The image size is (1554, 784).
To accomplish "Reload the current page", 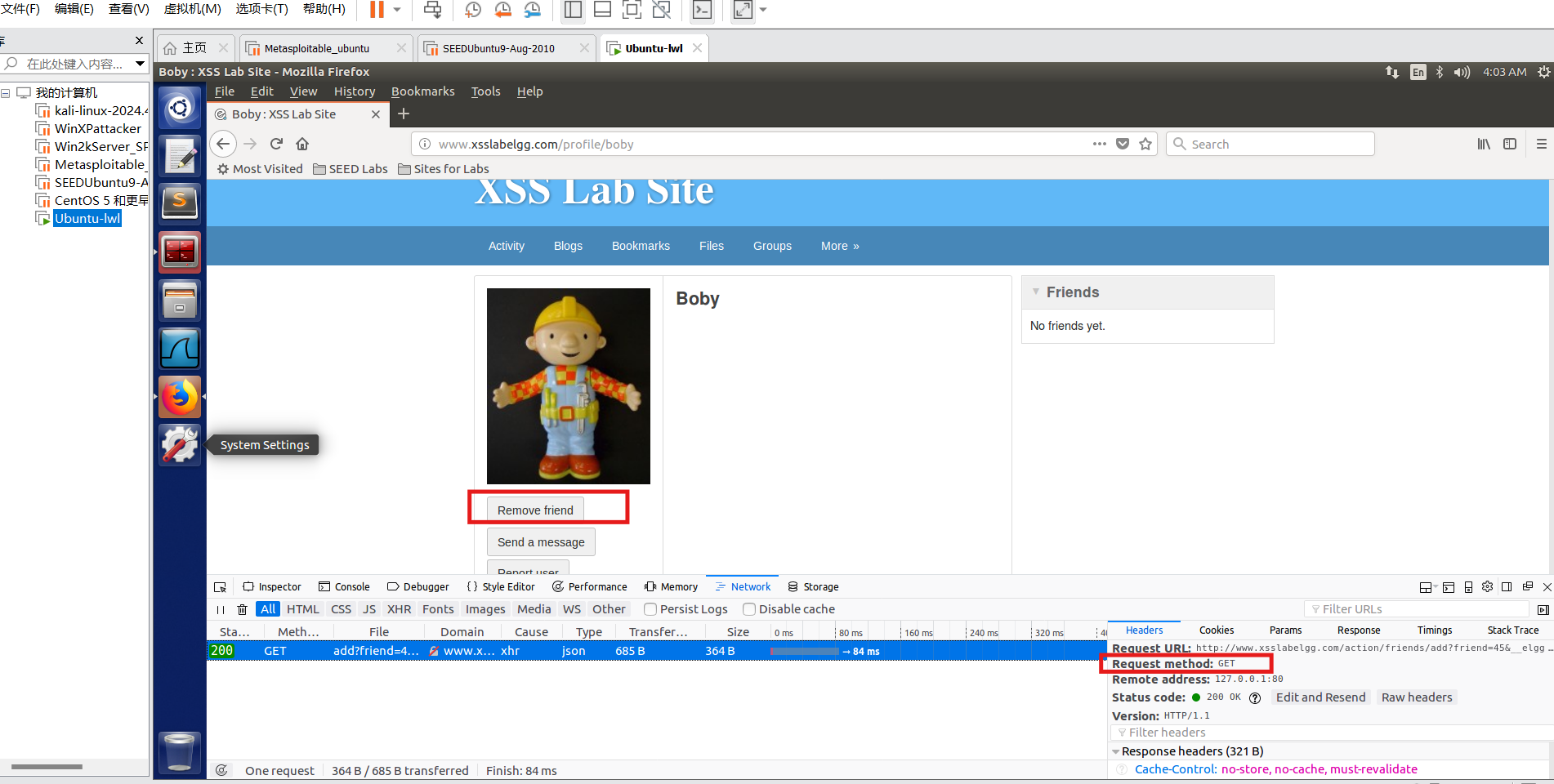I will pos(276,144).
